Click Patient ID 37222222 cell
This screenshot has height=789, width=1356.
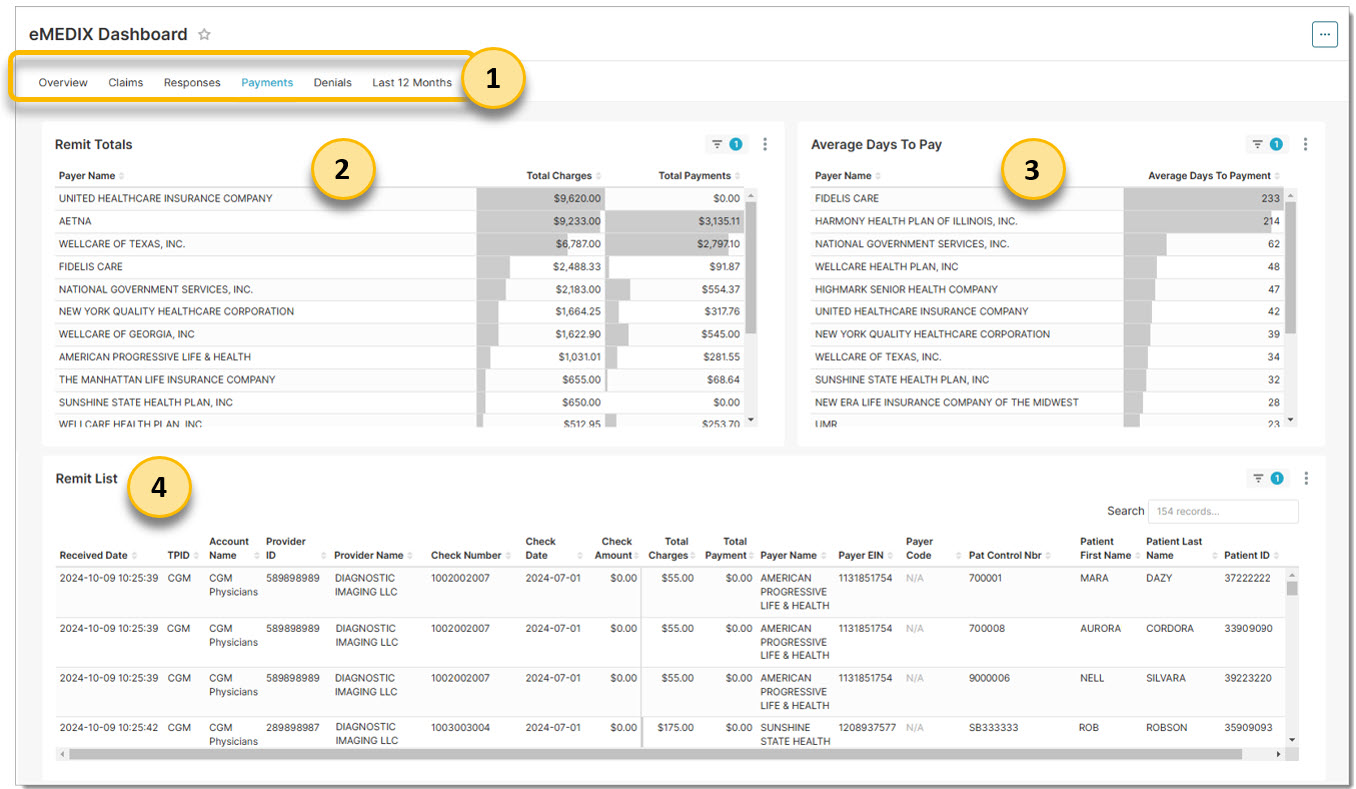click(x=1248, y=579)
